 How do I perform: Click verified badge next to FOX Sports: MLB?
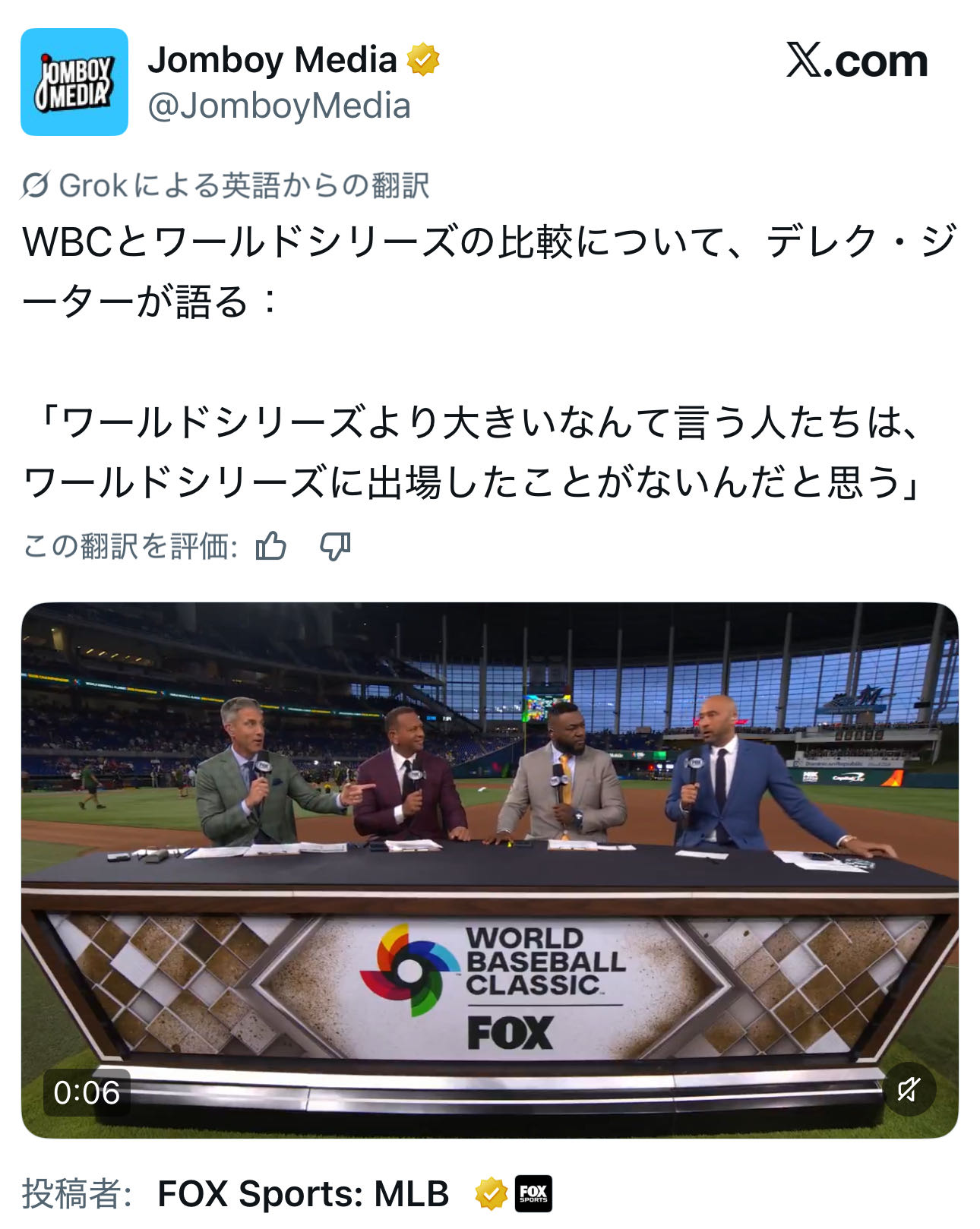point(492,1193)
